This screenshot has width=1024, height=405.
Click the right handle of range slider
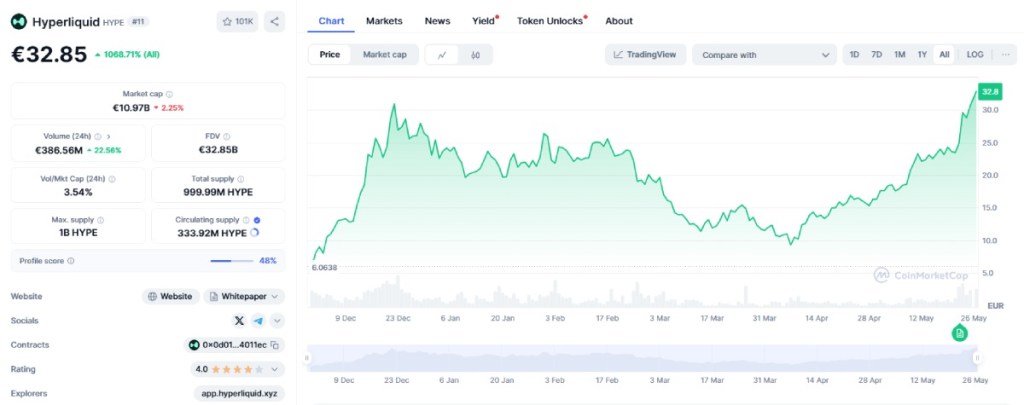click(976, 357)
